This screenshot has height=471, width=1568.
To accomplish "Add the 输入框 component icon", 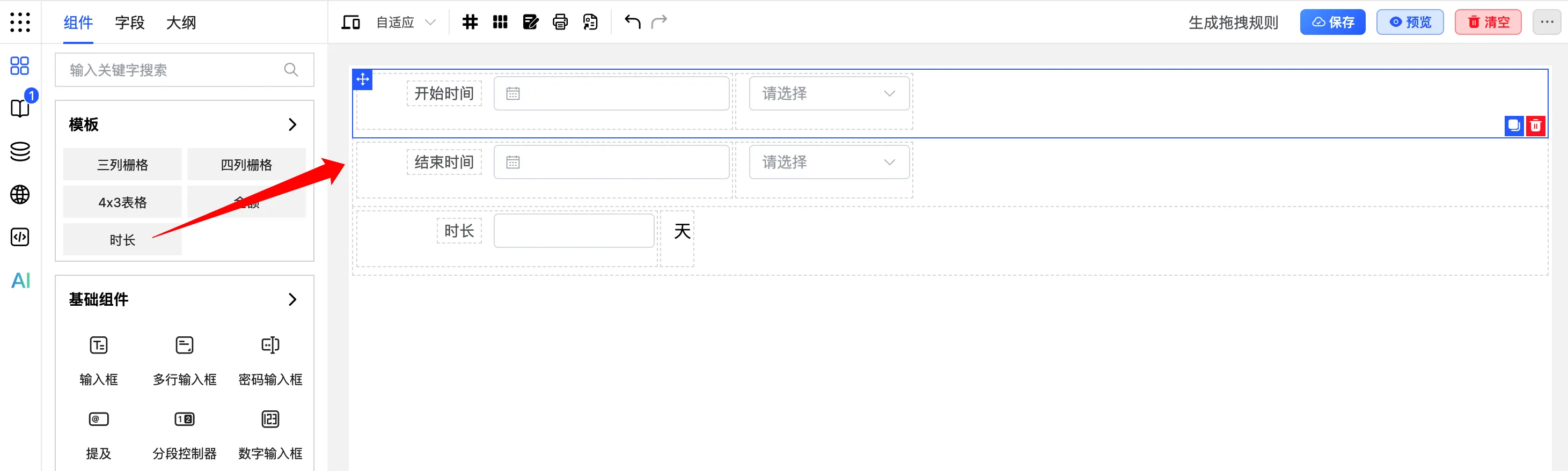I will coord(99,345).
